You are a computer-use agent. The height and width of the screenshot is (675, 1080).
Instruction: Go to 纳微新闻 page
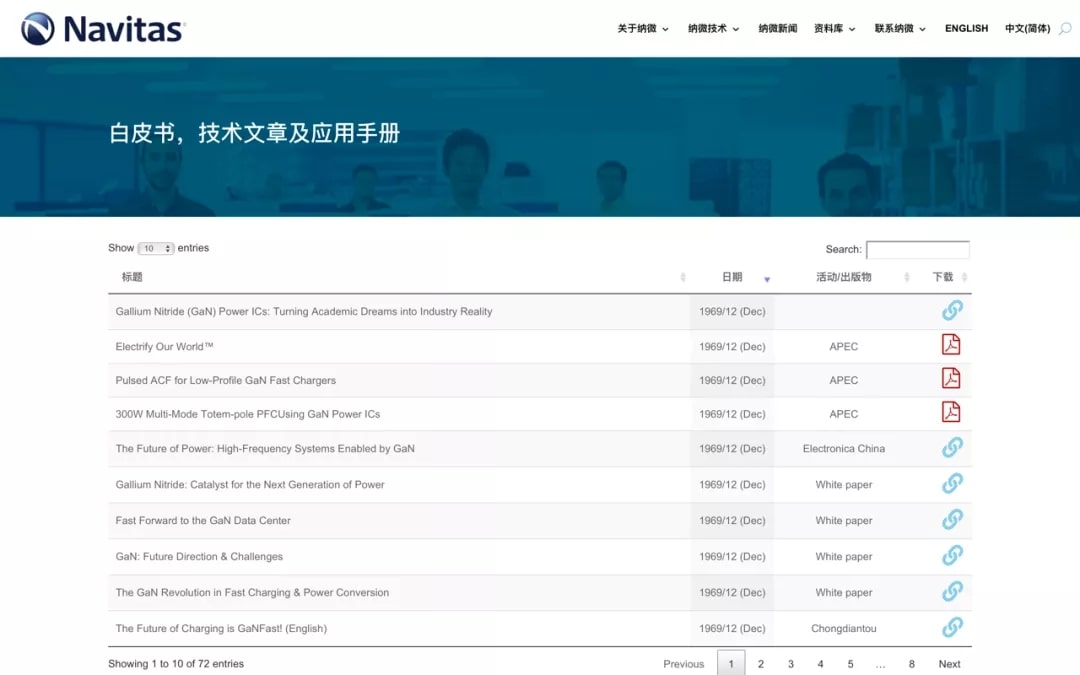(778, 29)
